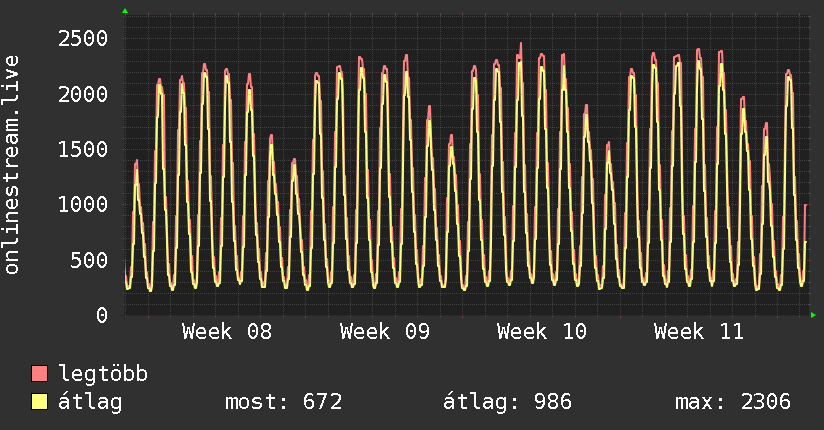Click the vertical onlinestream.live axis title
The image size is (824, 430).
coord(12,165)
